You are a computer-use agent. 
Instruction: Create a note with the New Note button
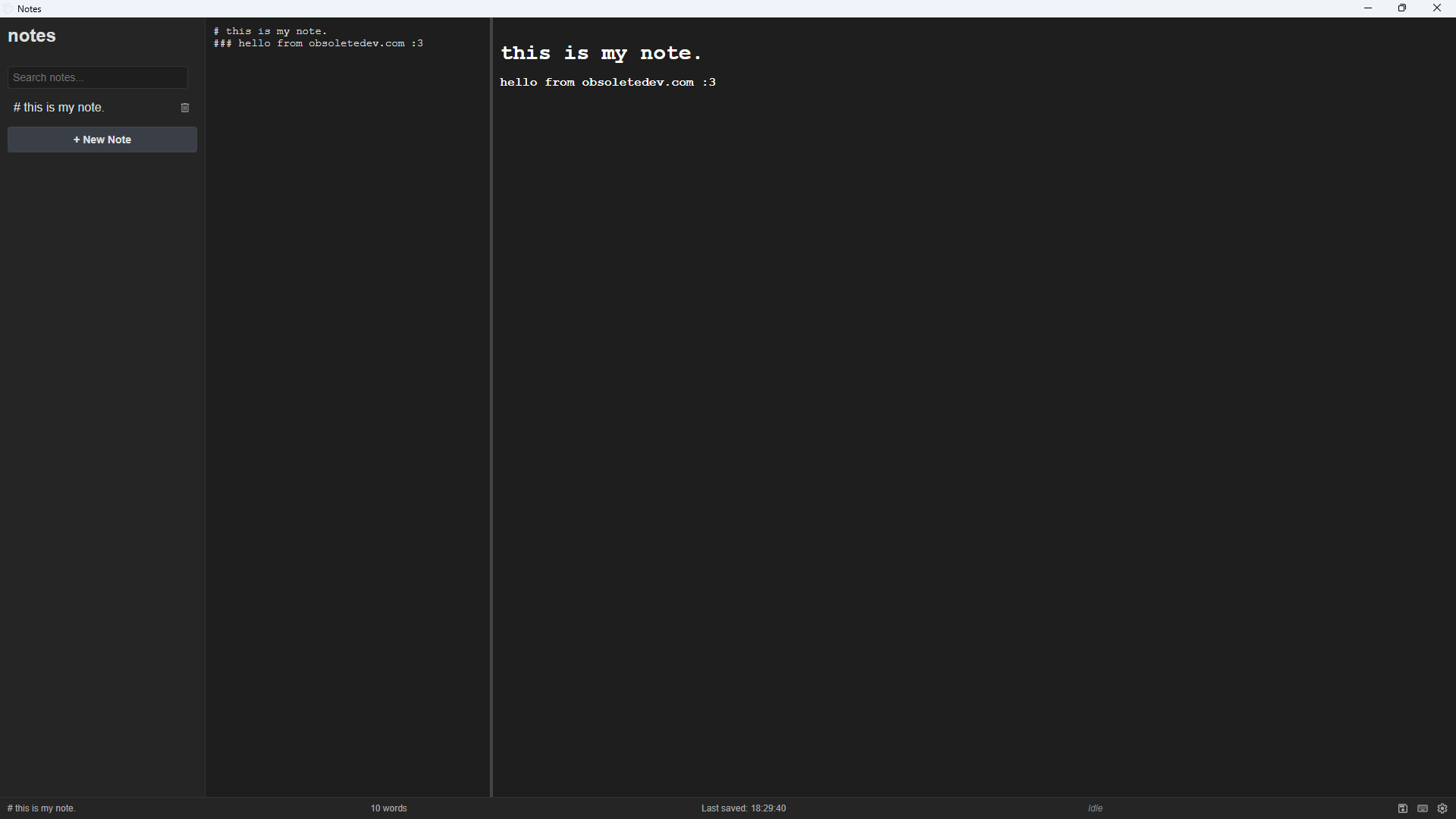click(102, 140)
